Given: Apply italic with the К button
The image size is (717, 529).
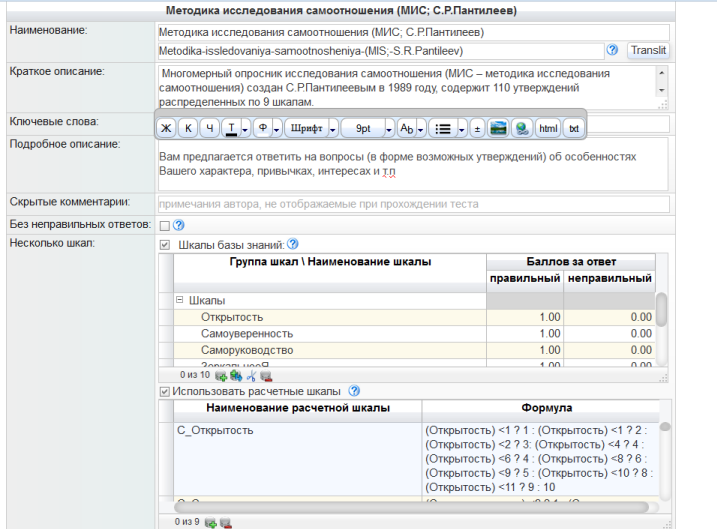Looking at the screenshot, I should point(188,128).
